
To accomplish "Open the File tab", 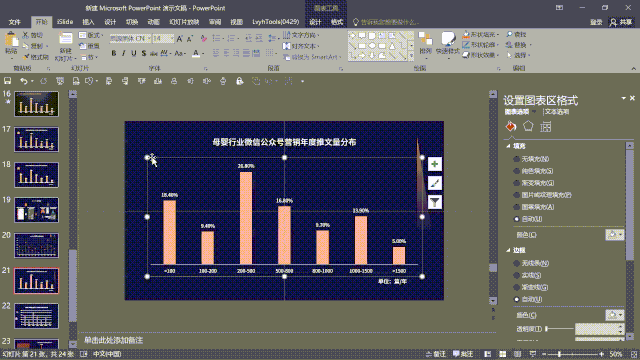I will click(15, 22).
